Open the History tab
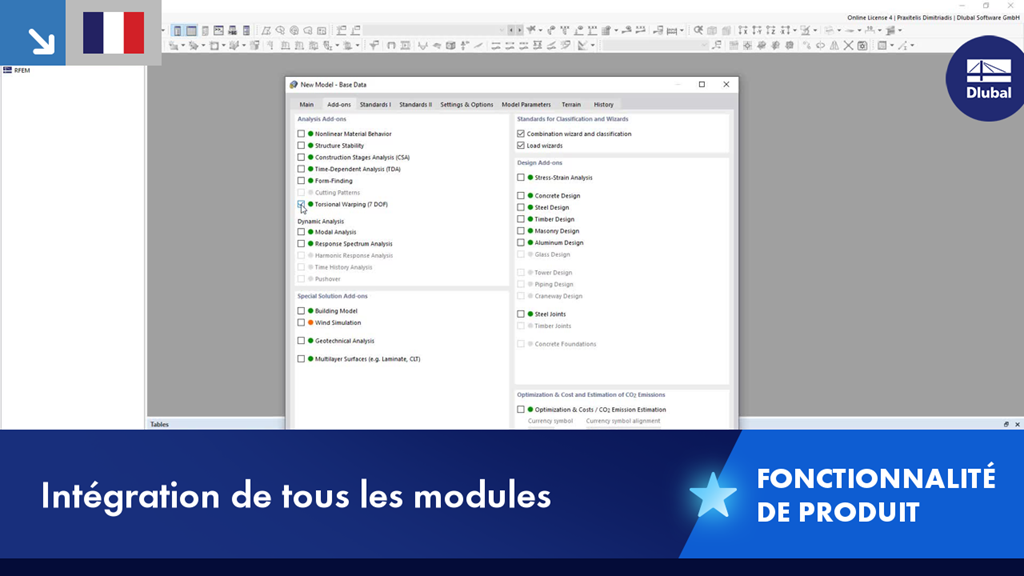The height and width of the screenshot is (576, 1024). [603, 104]
